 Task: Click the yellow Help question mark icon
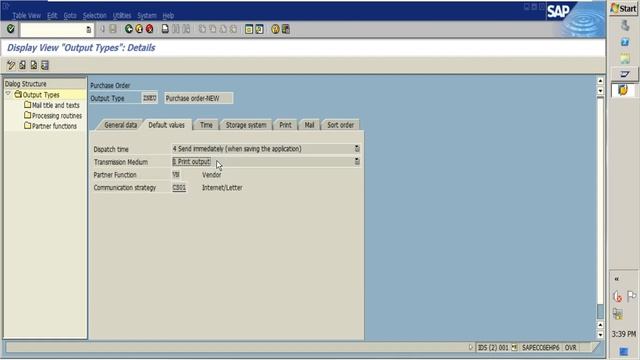point(276,29)
